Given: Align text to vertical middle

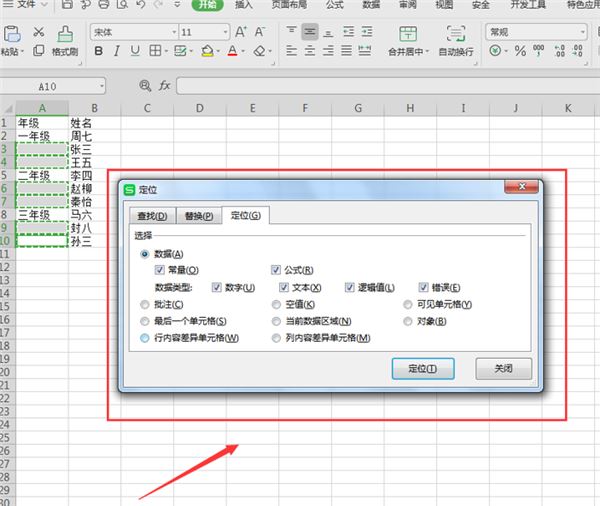Looking at the screenshot, I should [x=310, y=31].
